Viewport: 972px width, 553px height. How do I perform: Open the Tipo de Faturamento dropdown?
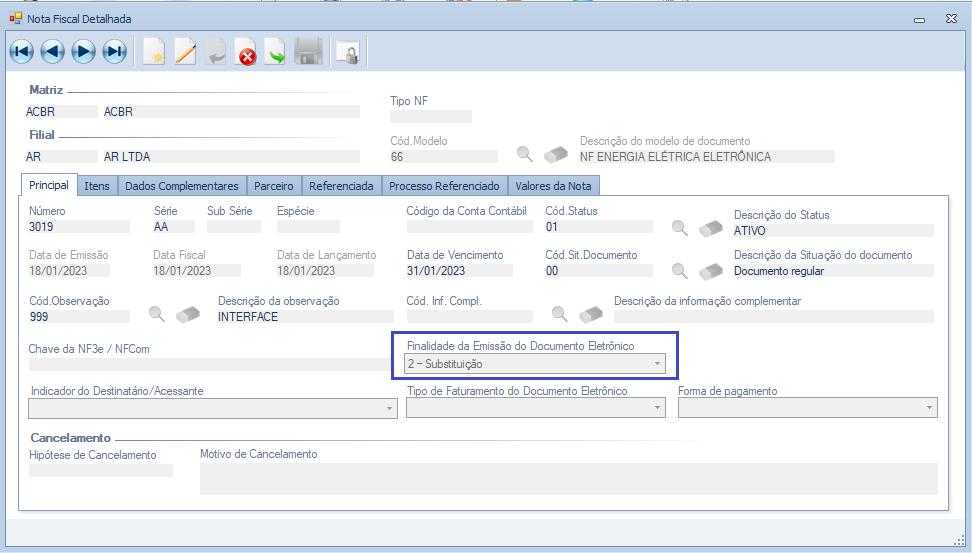658,408
